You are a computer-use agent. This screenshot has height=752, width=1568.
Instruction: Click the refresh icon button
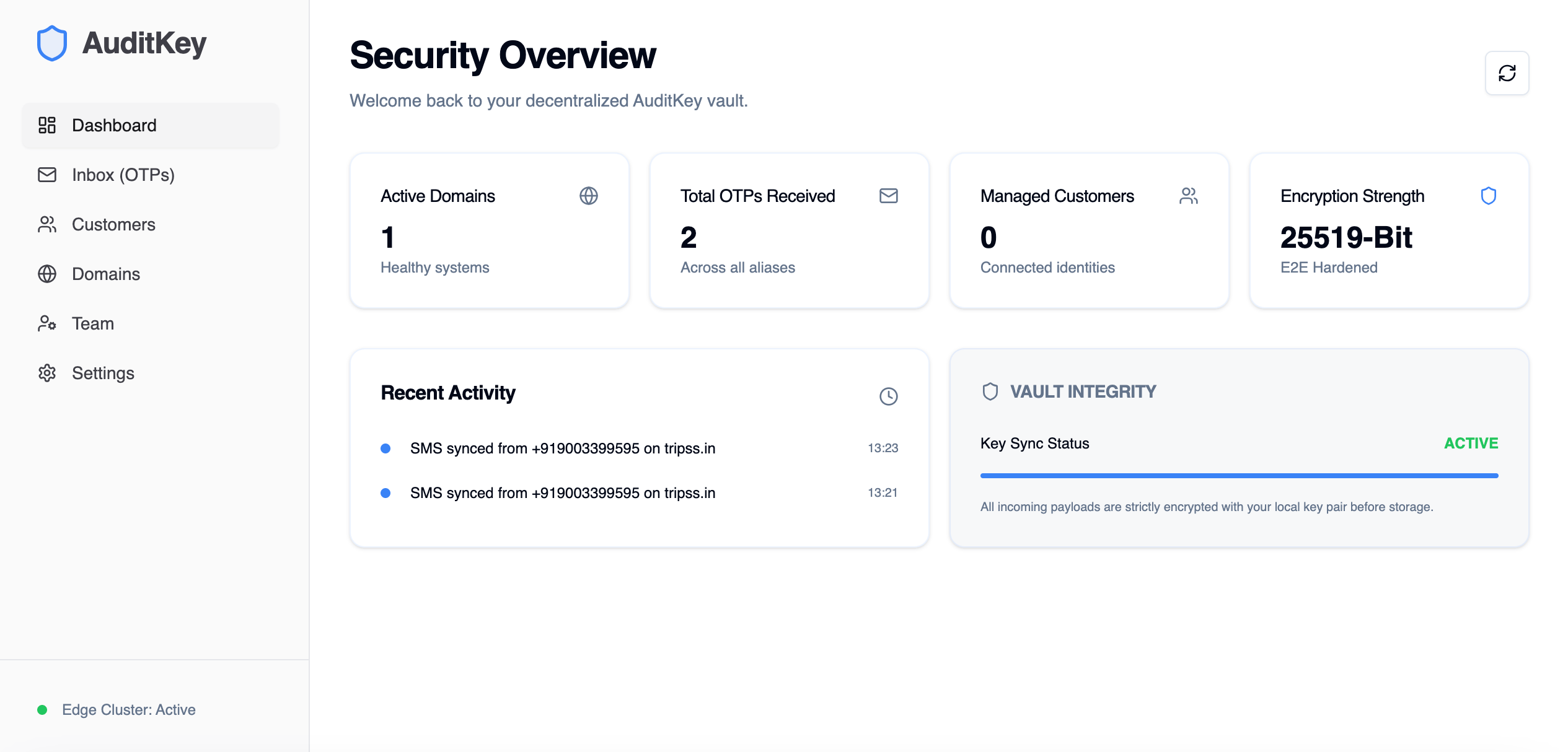click(x=1507, y=73)
